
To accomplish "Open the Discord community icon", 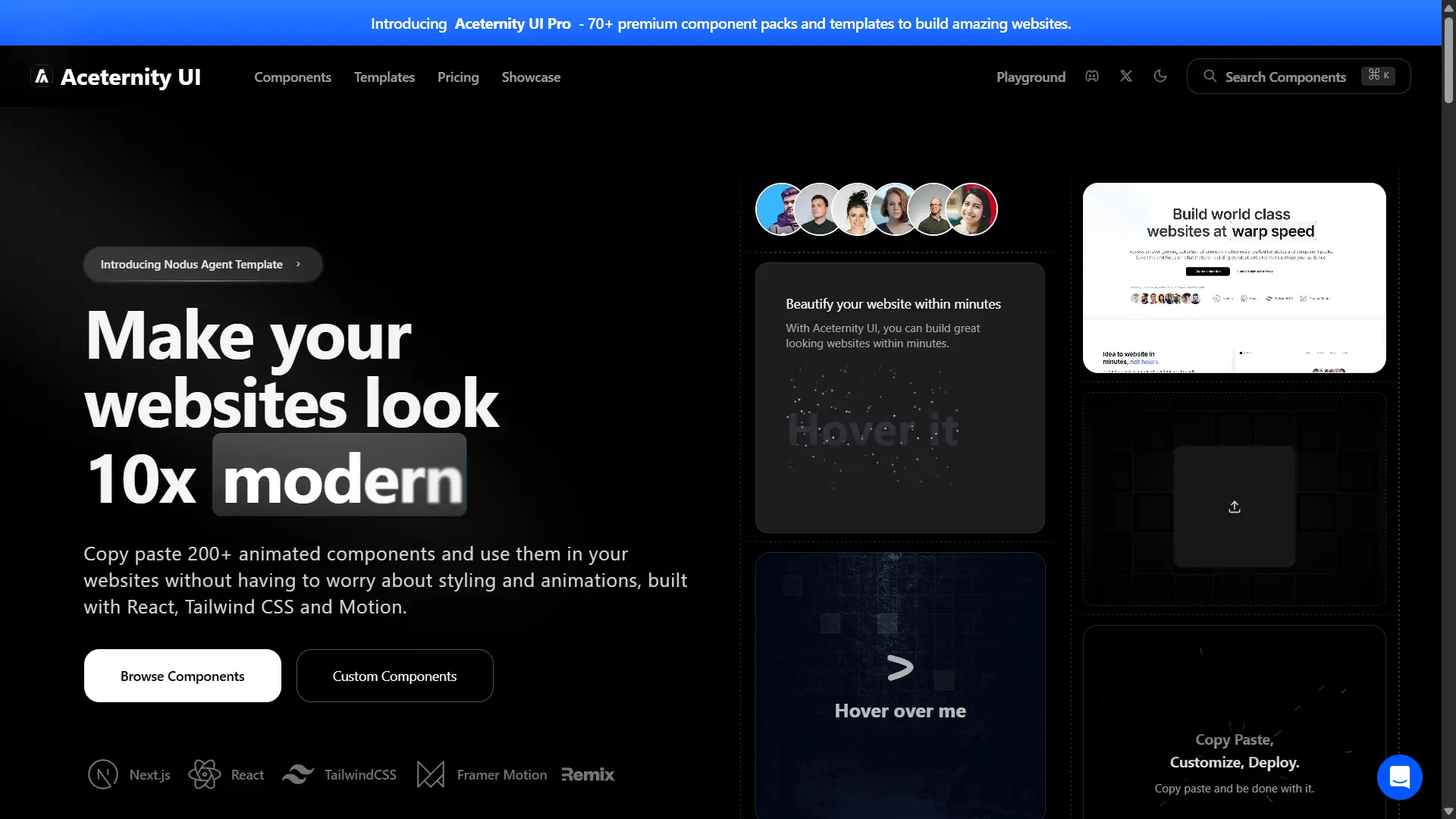I will click(x=1092, y=76).
